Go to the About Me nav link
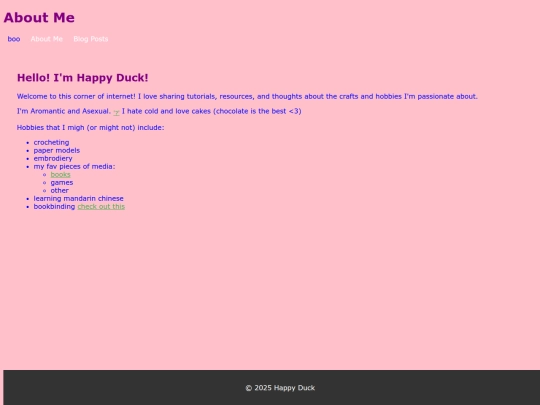This screenshot has height=405, width=540. [x=46, y=39]
